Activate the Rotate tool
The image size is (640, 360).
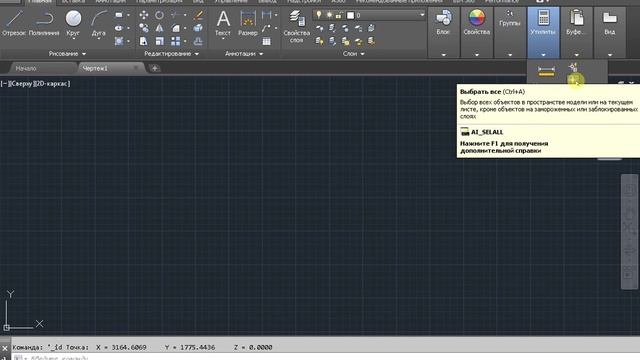click(159, 15)
